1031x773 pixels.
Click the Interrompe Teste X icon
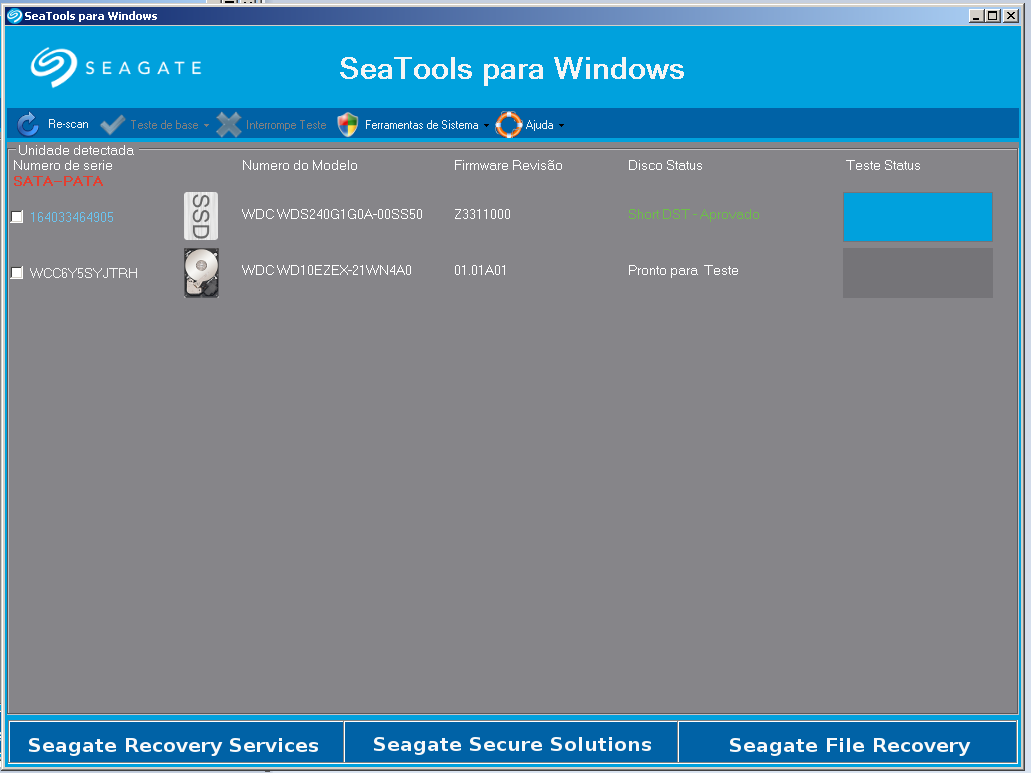tap(229, 124)
